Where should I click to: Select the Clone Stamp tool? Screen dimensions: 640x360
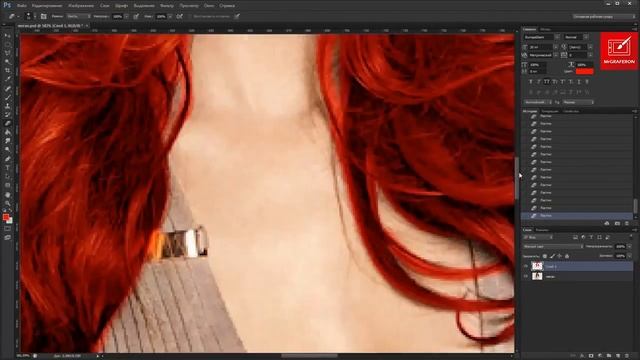(7, 106)
